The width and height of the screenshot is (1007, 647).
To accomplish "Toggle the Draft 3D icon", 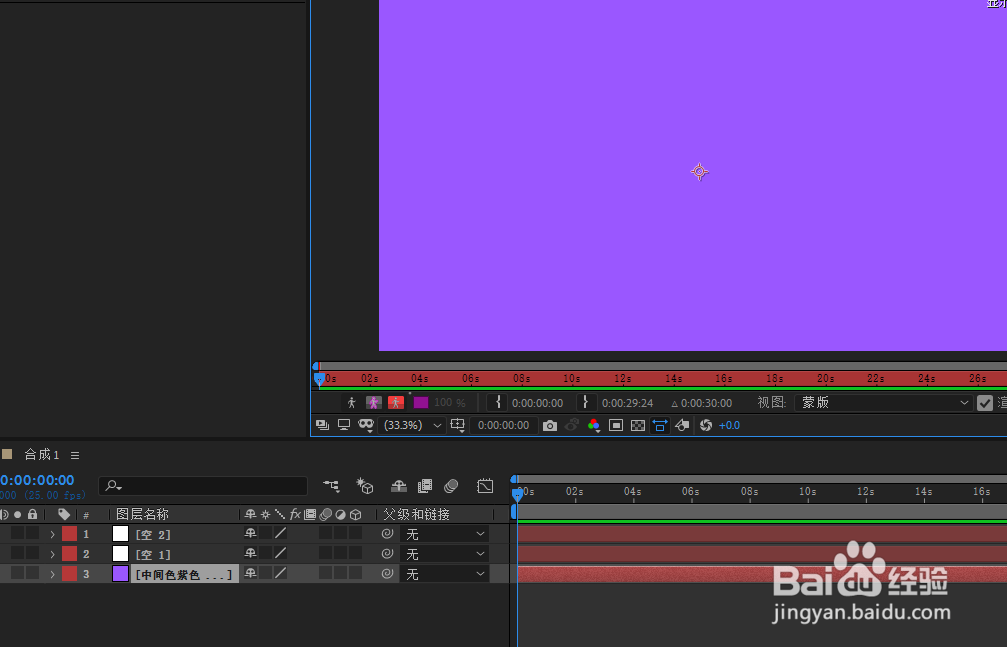I will click(x=365, y=486).
